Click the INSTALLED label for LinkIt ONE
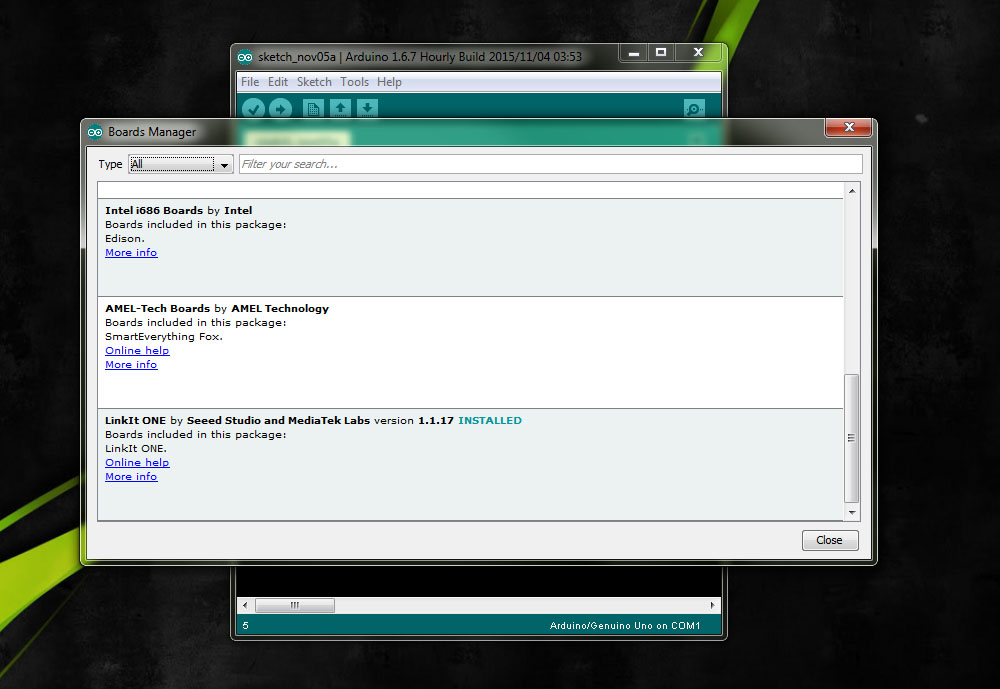The width and height of the screenshot is (1000, 689). click(490, 420)
